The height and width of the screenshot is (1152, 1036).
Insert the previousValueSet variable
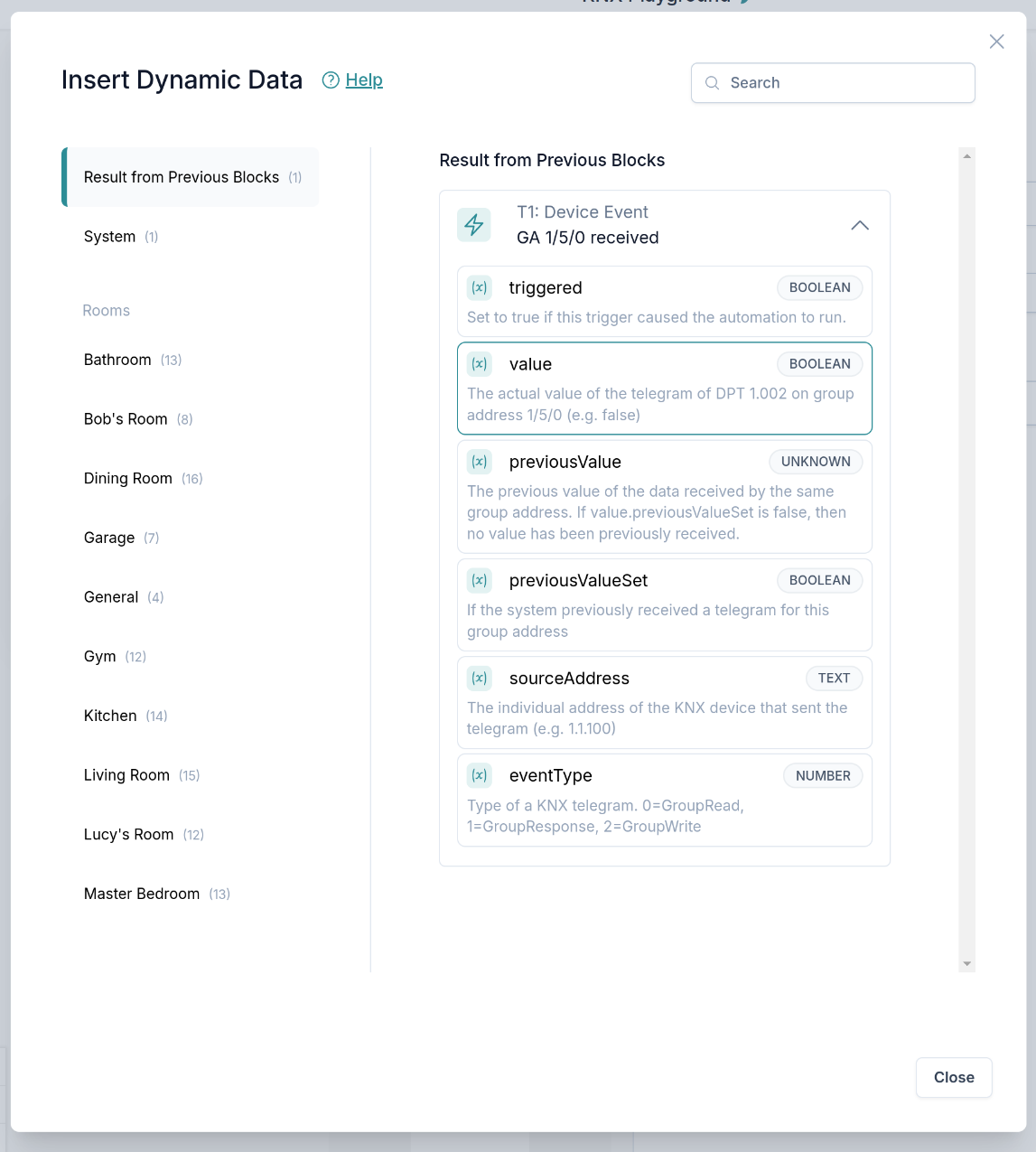point(664,604)
